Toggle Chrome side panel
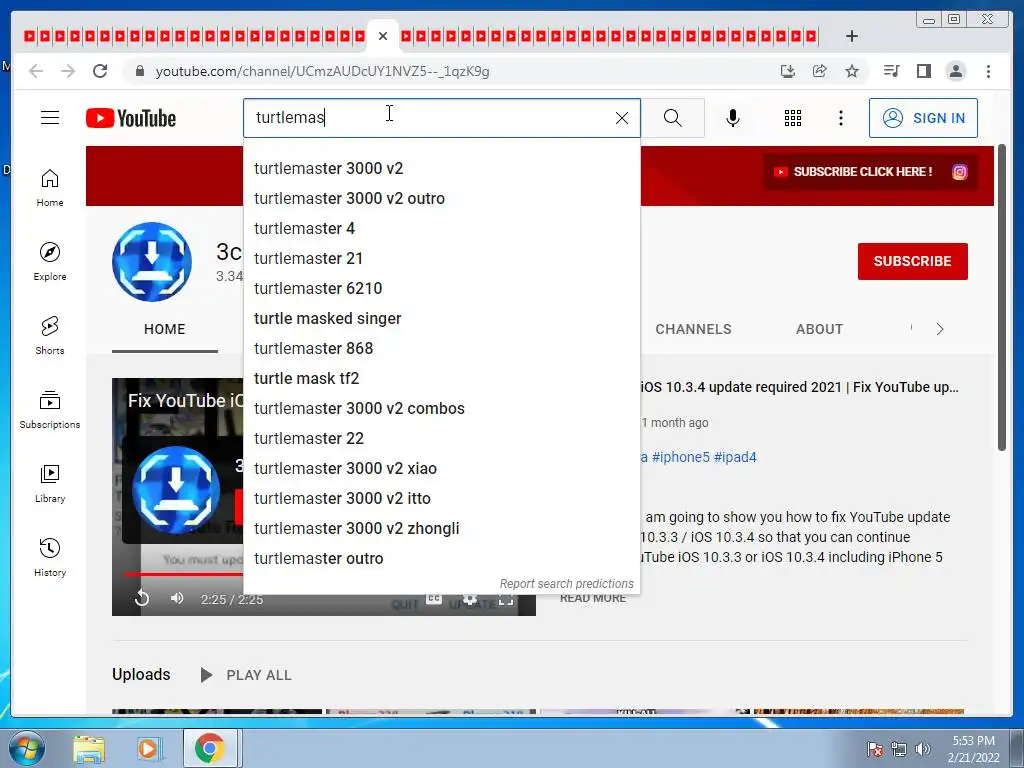 923,71
